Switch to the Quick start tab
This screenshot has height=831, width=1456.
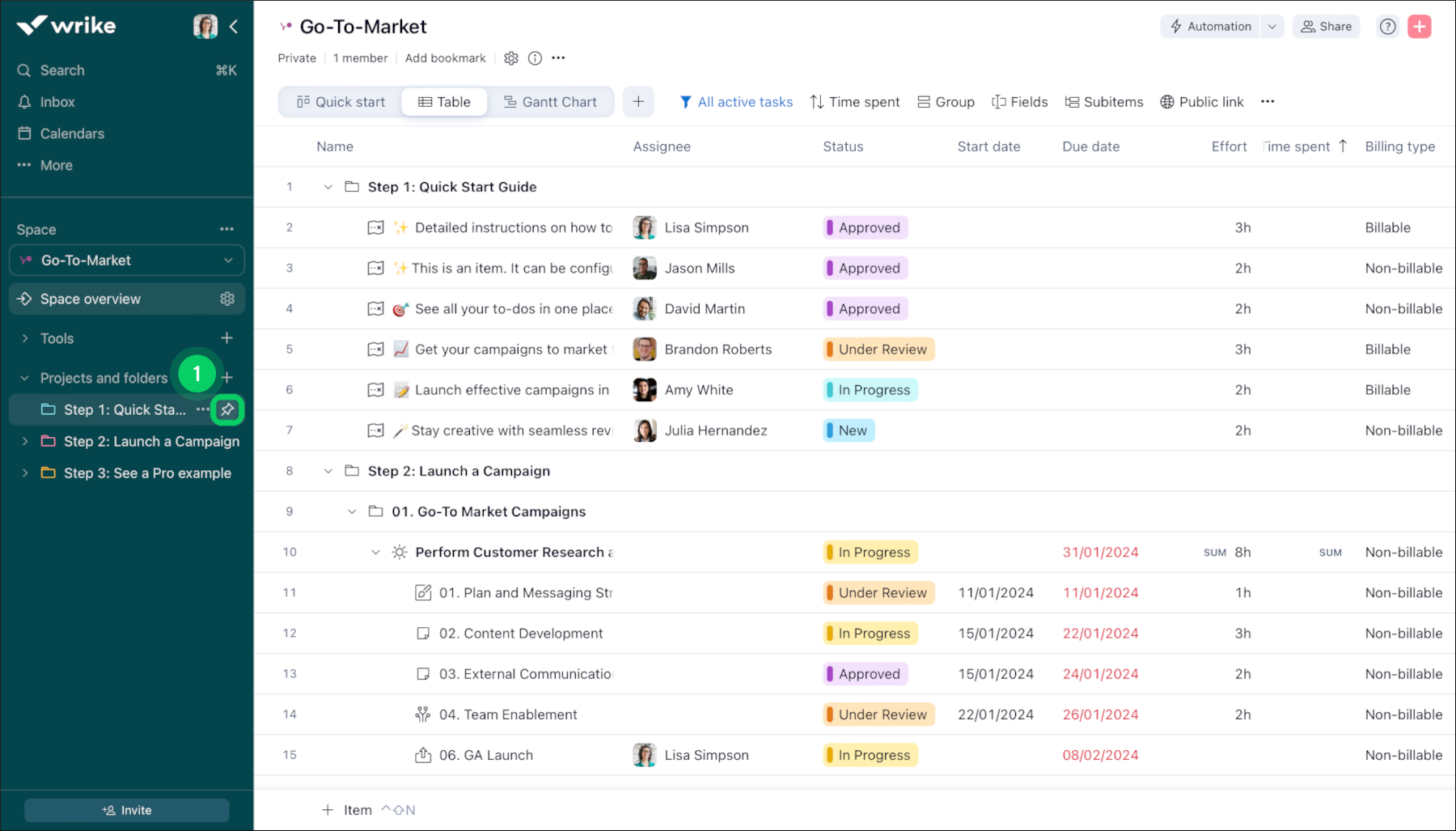(341, 102)
